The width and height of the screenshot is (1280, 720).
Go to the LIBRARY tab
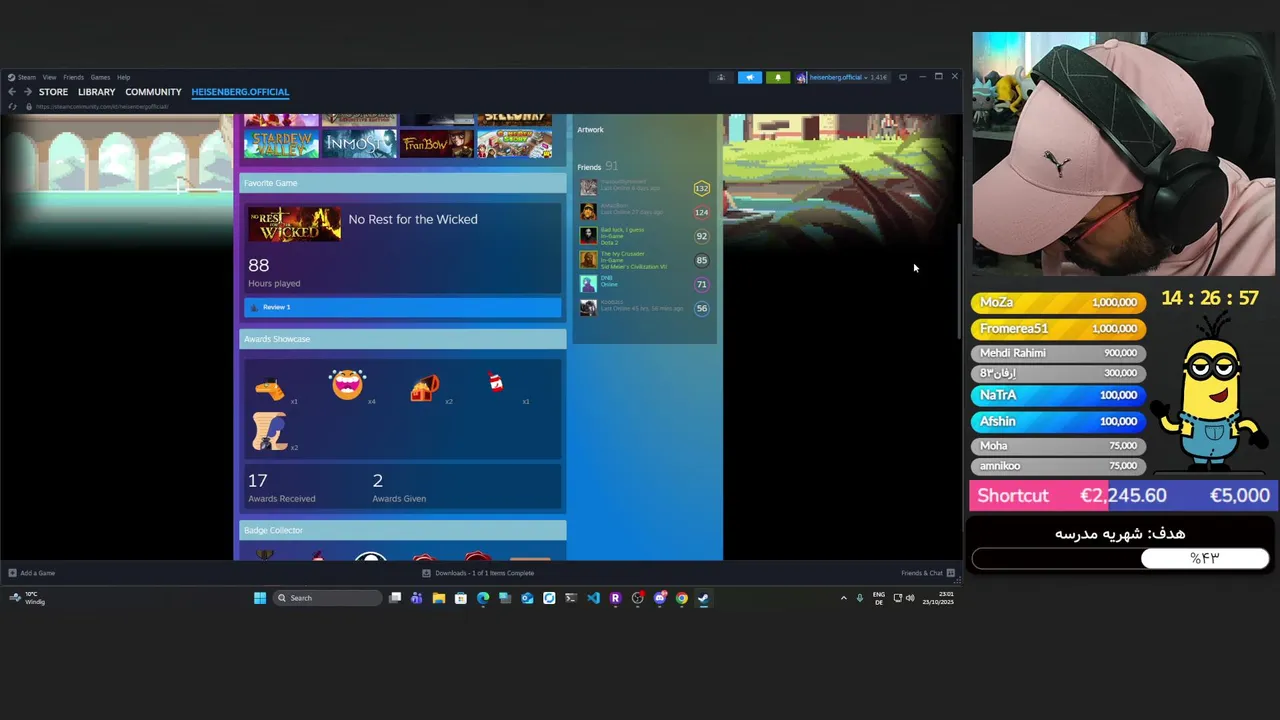[x=97, y=92]
